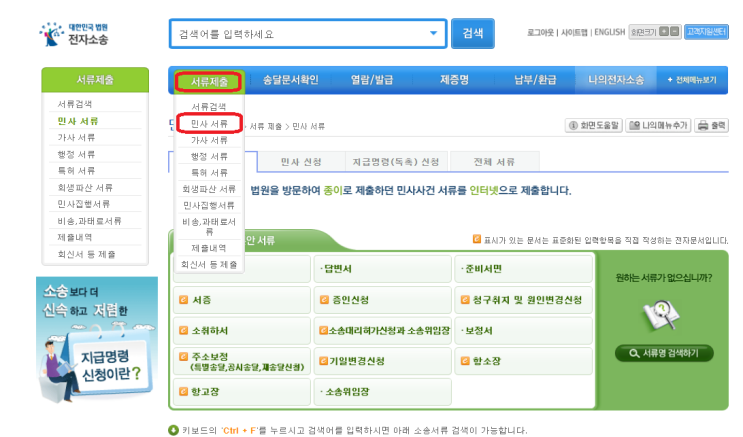Open the 송달문서확인 navigation menu
This screenshot has width=743, height=437.
click(290, 80)
